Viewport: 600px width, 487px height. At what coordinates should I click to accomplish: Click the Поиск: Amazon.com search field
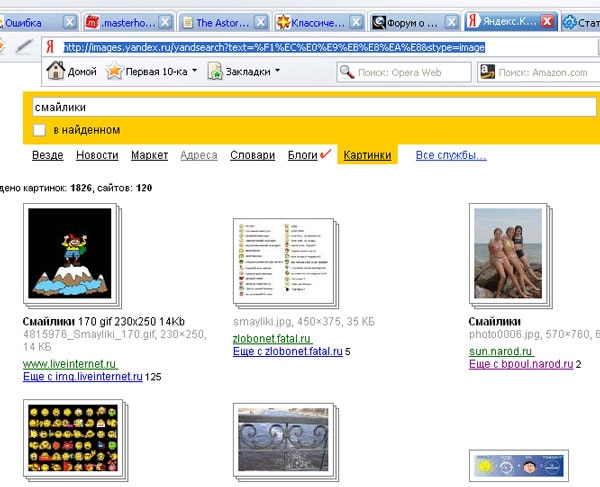[x=540, y=72]
